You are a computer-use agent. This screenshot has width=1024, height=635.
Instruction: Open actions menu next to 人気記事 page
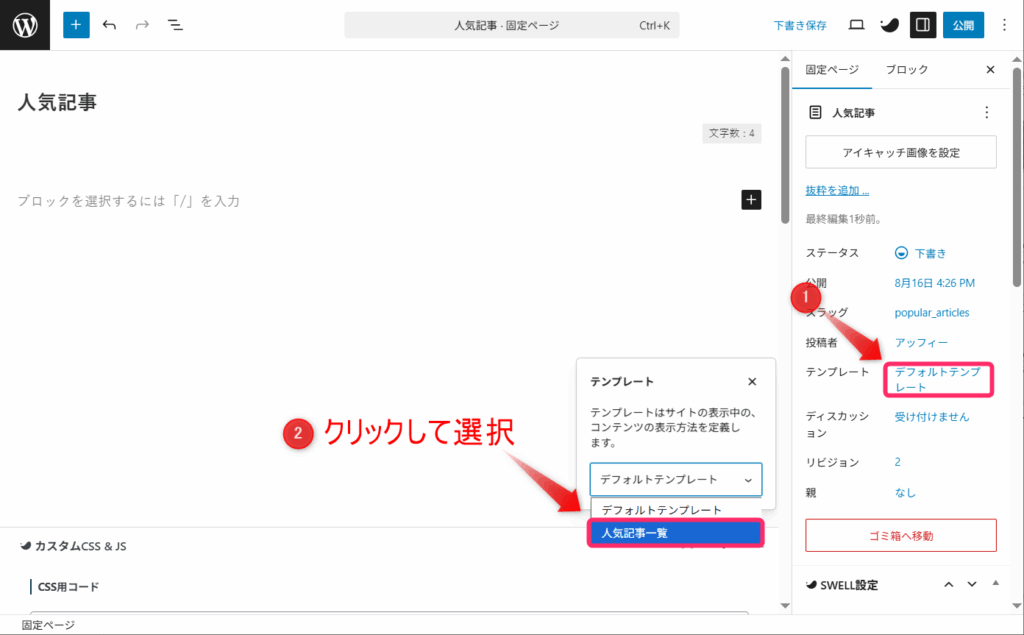987,112
